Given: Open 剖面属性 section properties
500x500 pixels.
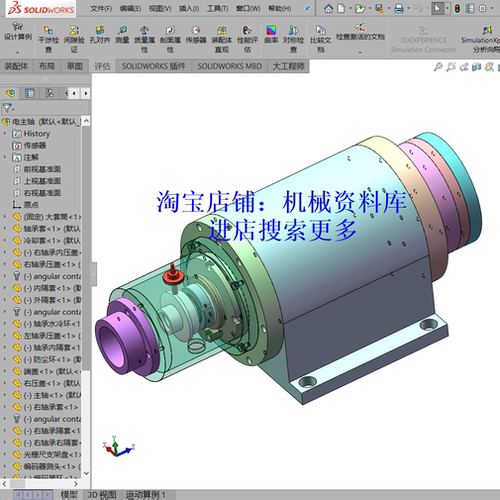Looking at the screenshot, I should [170, 38].
